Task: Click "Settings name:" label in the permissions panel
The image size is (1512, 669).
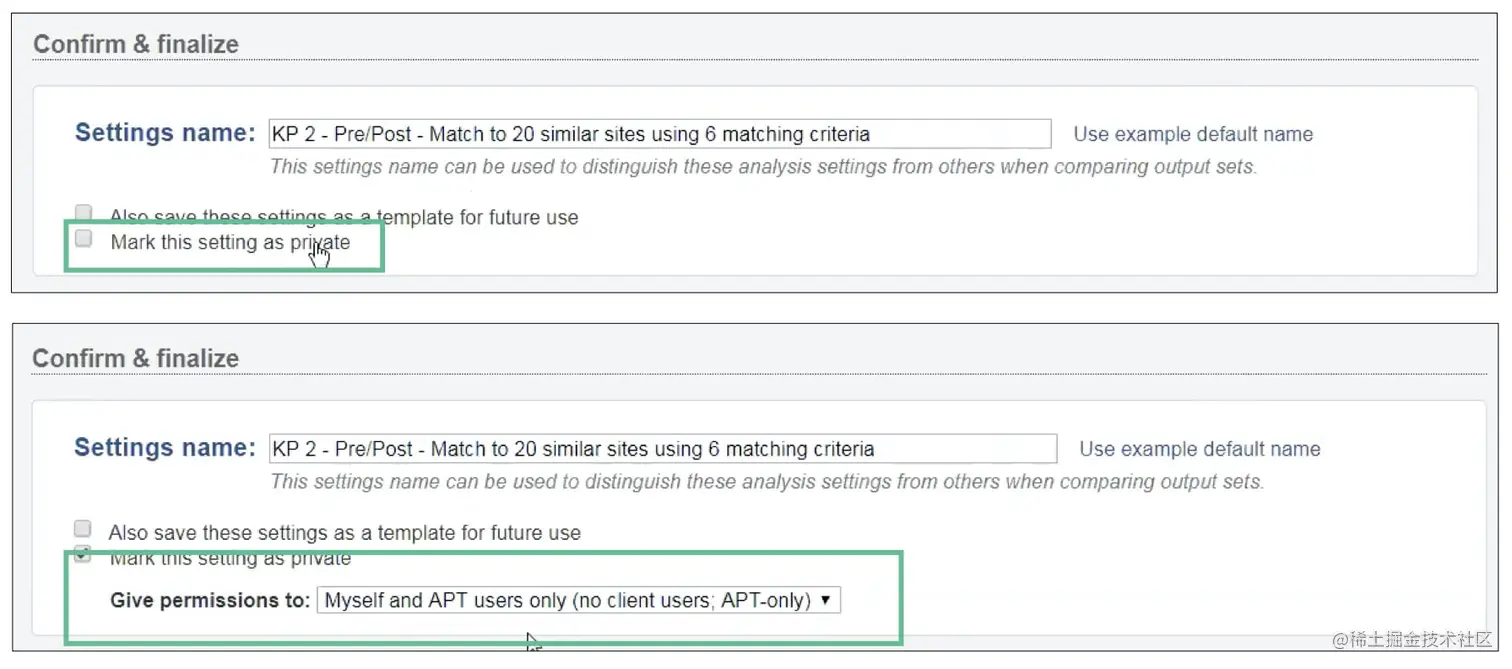Action: tap(165, 447)
